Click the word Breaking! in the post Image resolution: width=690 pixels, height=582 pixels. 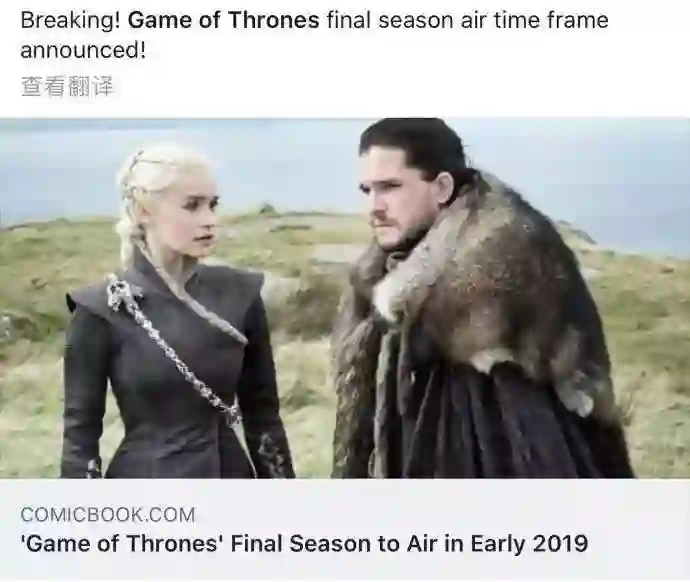click(x=70, y=21)
